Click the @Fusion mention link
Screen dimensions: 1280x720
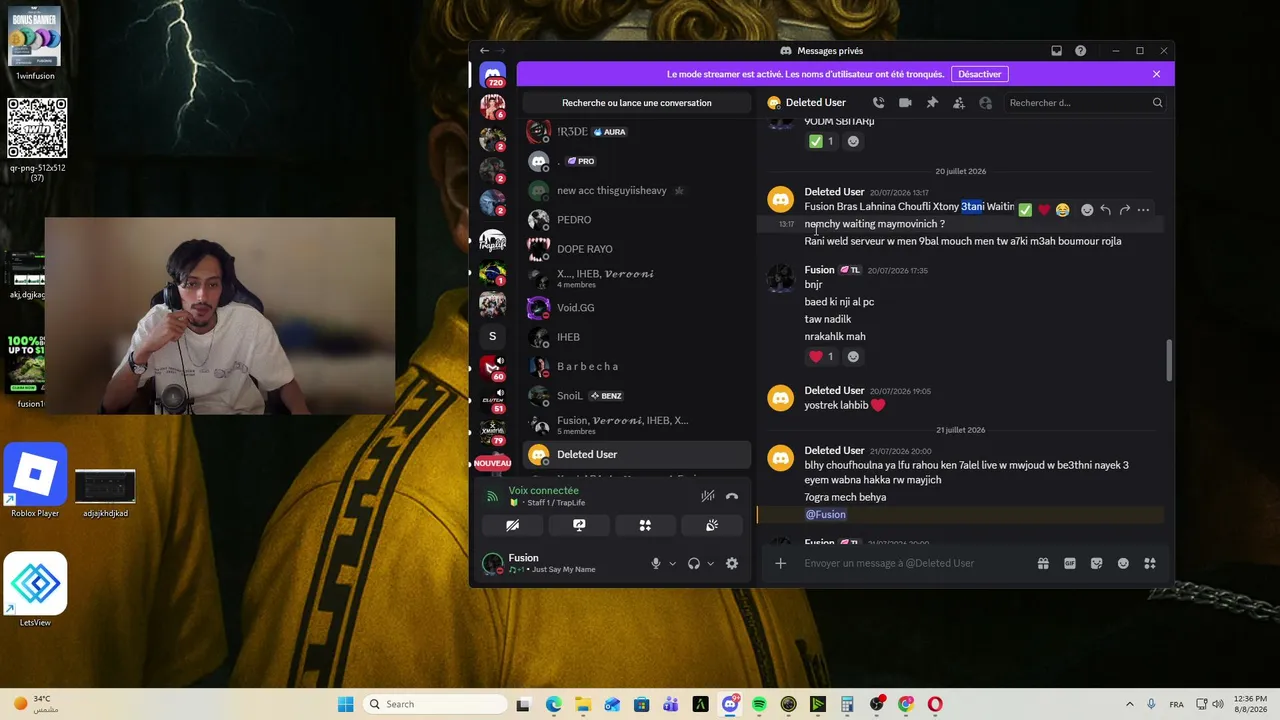tap(826, 514)
